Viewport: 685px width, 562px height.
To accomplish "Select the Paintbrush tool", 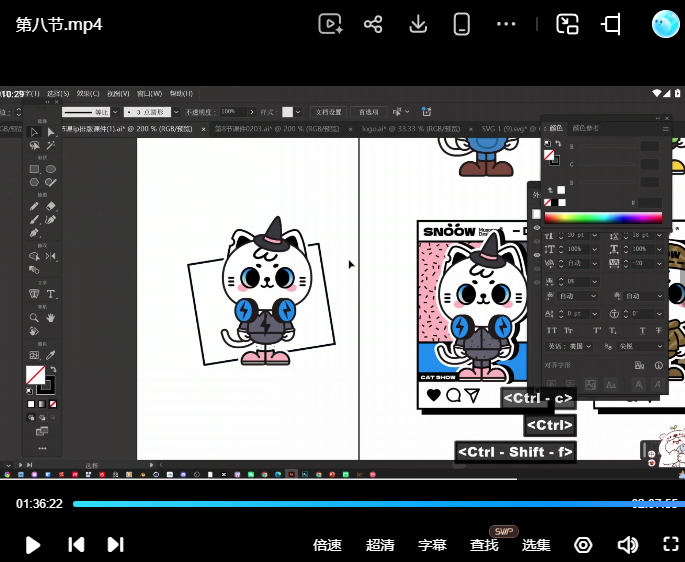I will coord(34,219).
